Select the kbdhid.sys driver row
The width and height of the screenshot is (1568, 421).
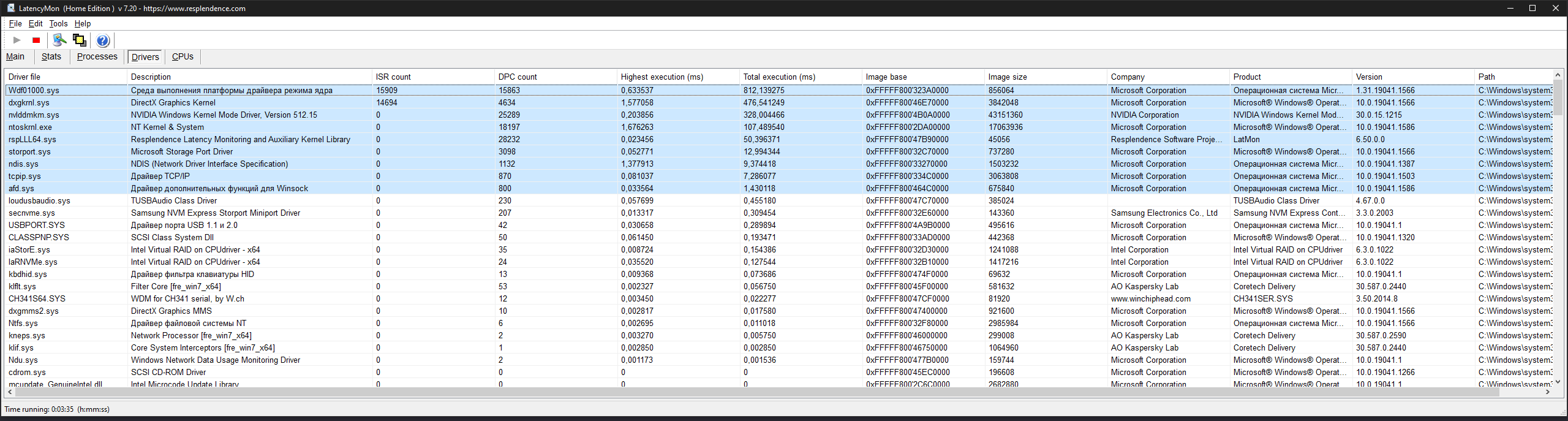(x=778, y=274)
